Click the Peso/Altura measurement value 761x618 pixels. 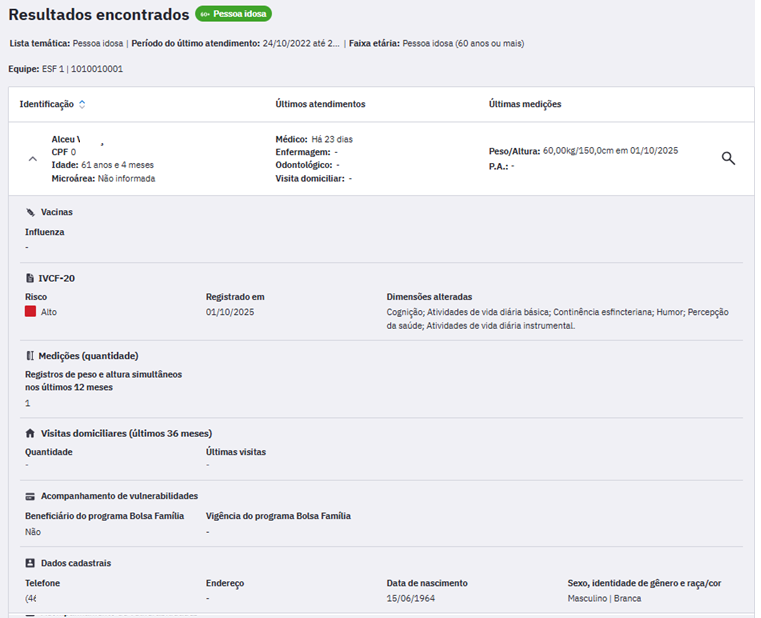coord(610,151)
